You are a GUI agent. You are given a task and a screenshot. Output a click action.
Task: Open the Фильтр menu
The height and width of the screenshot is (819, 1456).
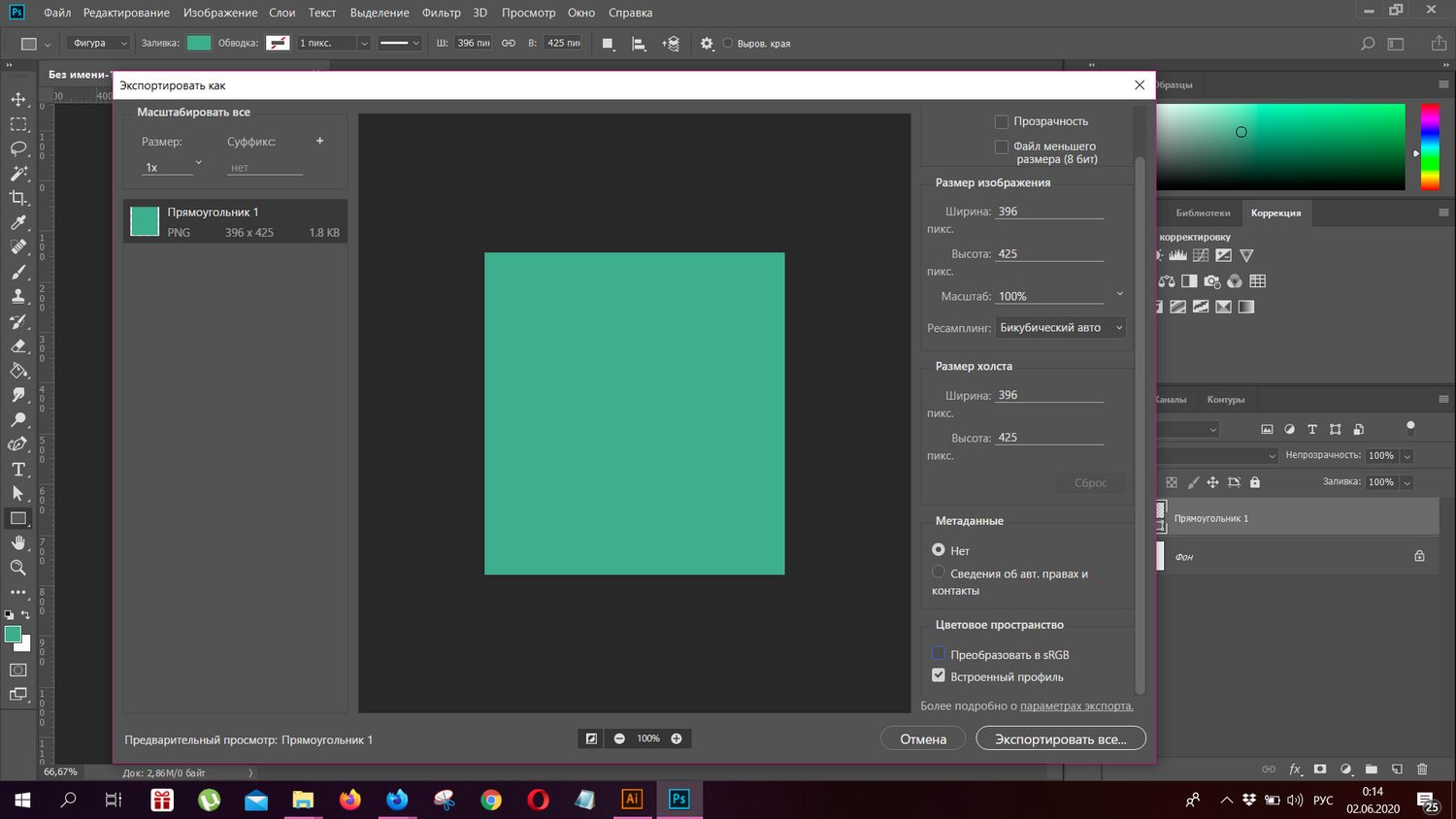[441, 13]
